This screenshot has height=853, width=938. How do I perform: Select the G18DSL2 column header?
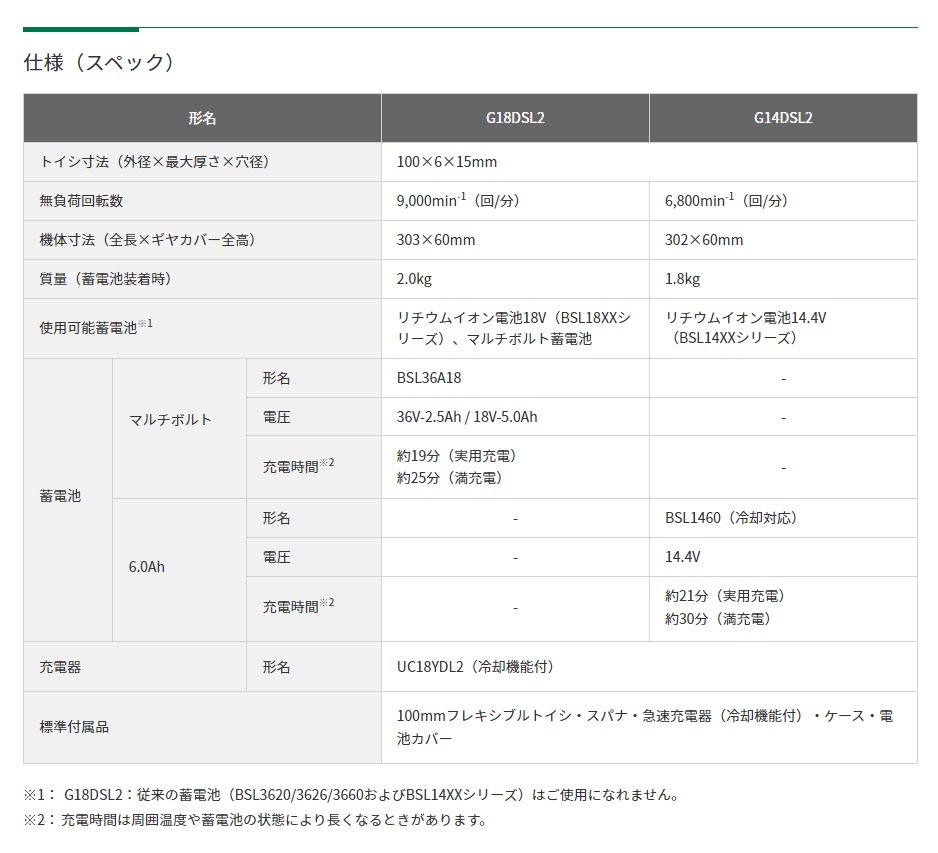click(x=515, y=118)
